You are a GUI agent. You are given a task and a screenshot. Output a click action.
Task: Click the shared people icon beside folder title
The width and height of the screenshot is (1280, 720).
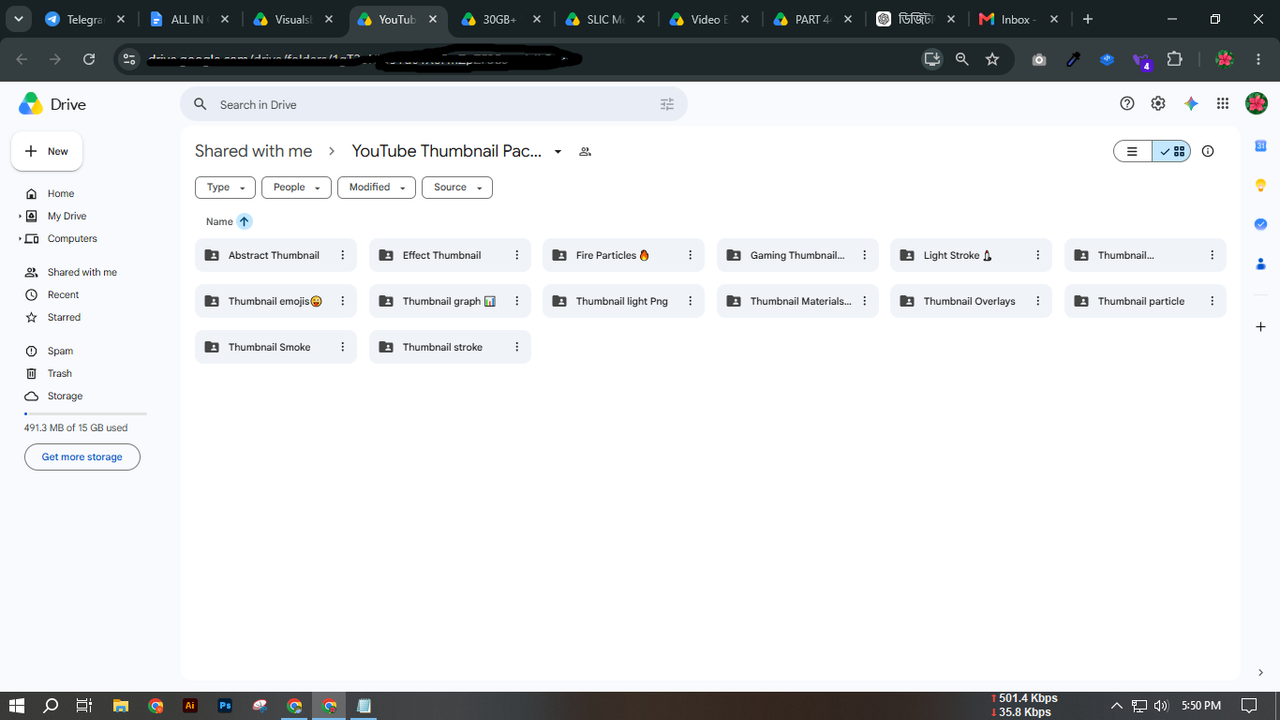585,152
